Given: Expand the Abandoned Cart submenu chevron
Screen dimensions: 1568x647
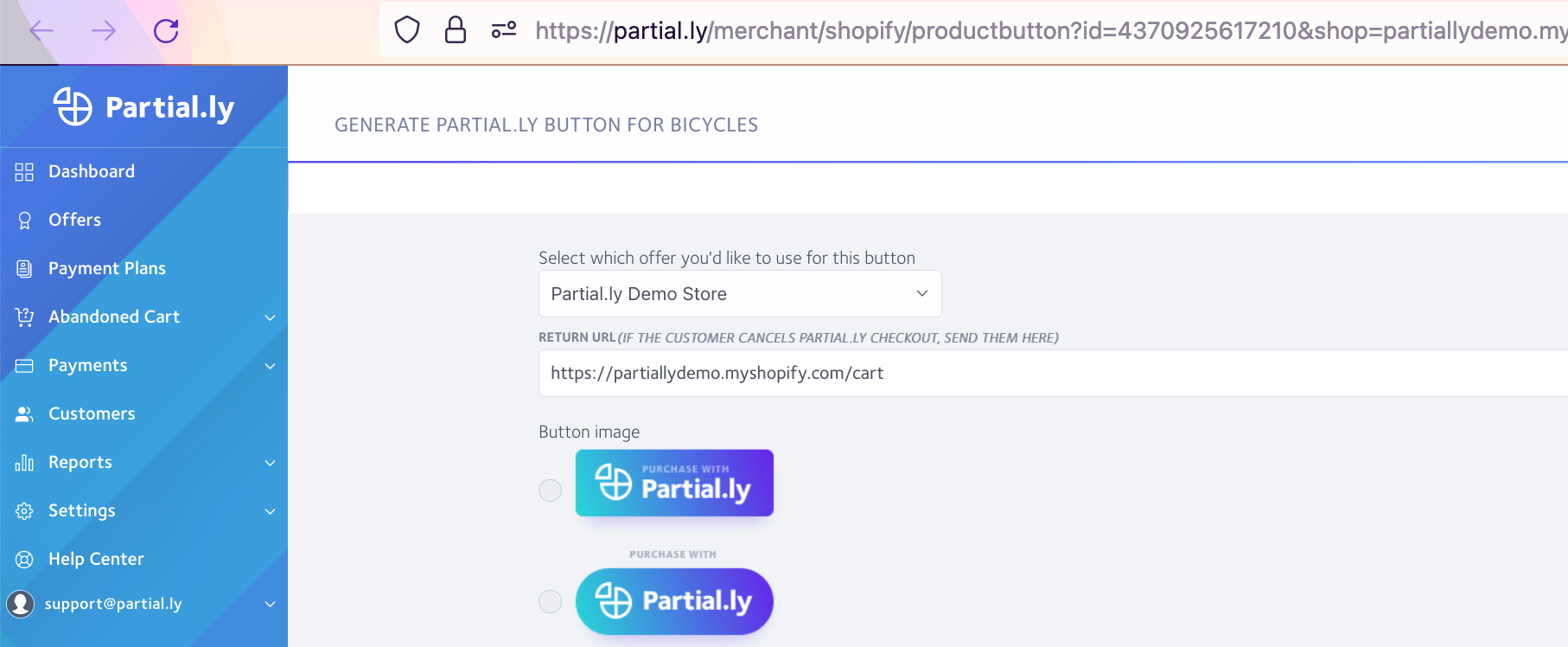Looking at the screenshot, I should [x=270, y=317].
